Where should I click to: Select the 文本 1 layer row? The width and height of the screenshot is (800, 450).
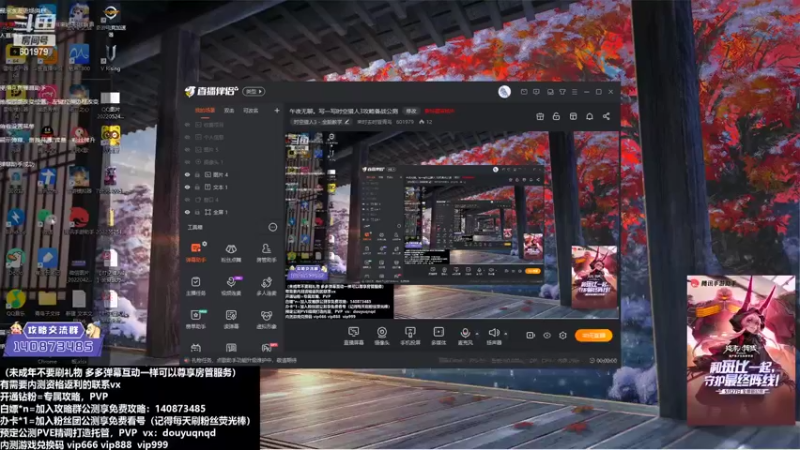coord(232,187)
